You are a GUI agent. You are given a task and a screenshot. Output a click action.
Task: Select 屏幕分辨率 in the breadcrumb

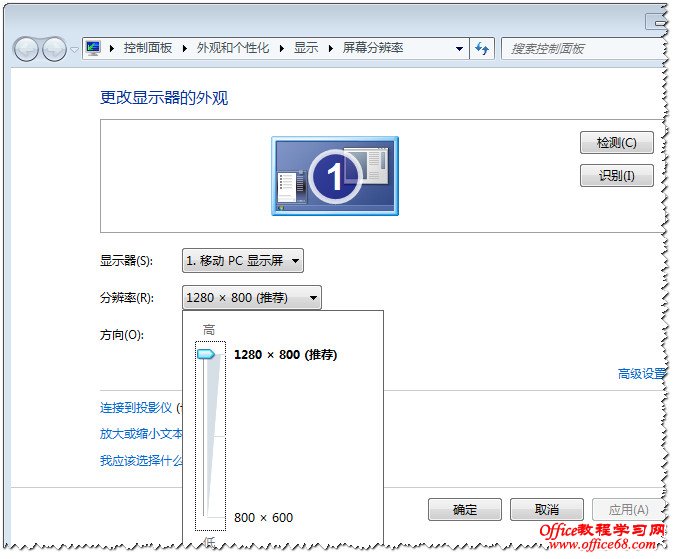click(373, 48)
